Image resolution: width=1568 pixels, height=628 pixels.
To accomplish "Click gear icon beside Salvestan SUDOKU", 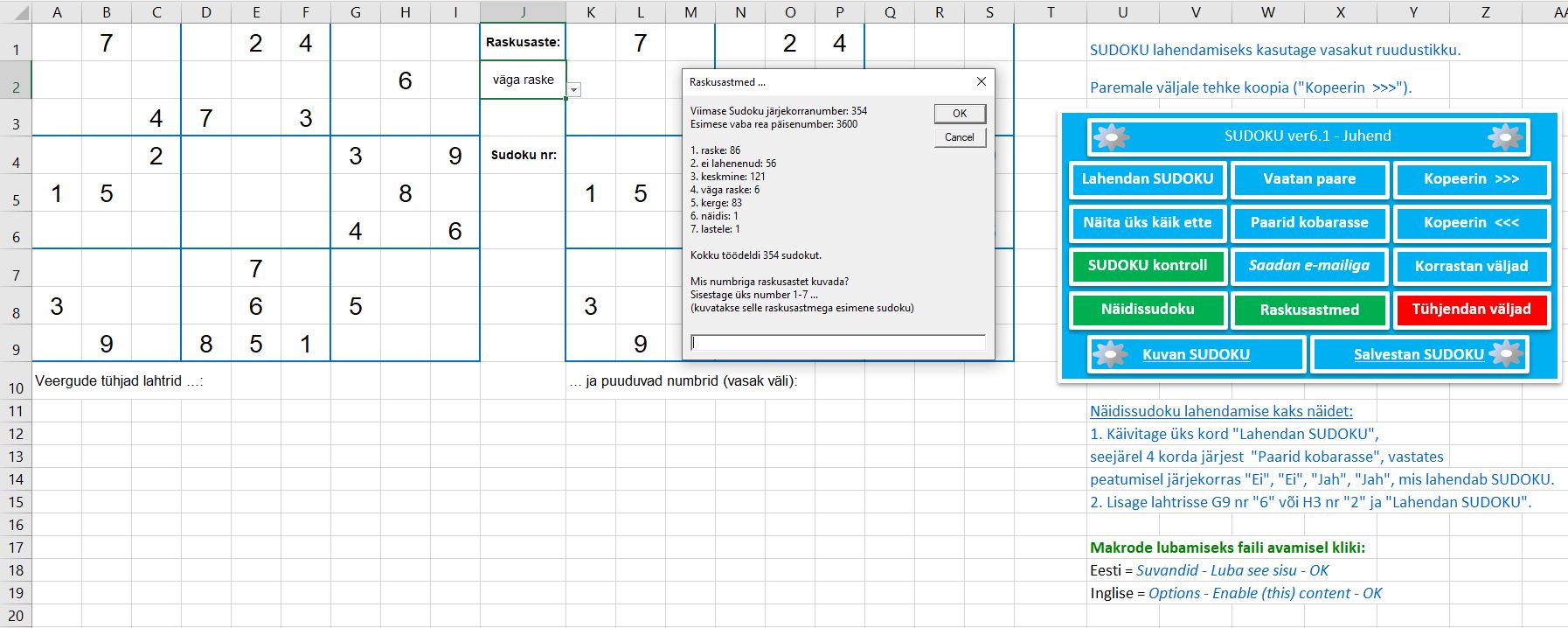I will coord(1506,354).
